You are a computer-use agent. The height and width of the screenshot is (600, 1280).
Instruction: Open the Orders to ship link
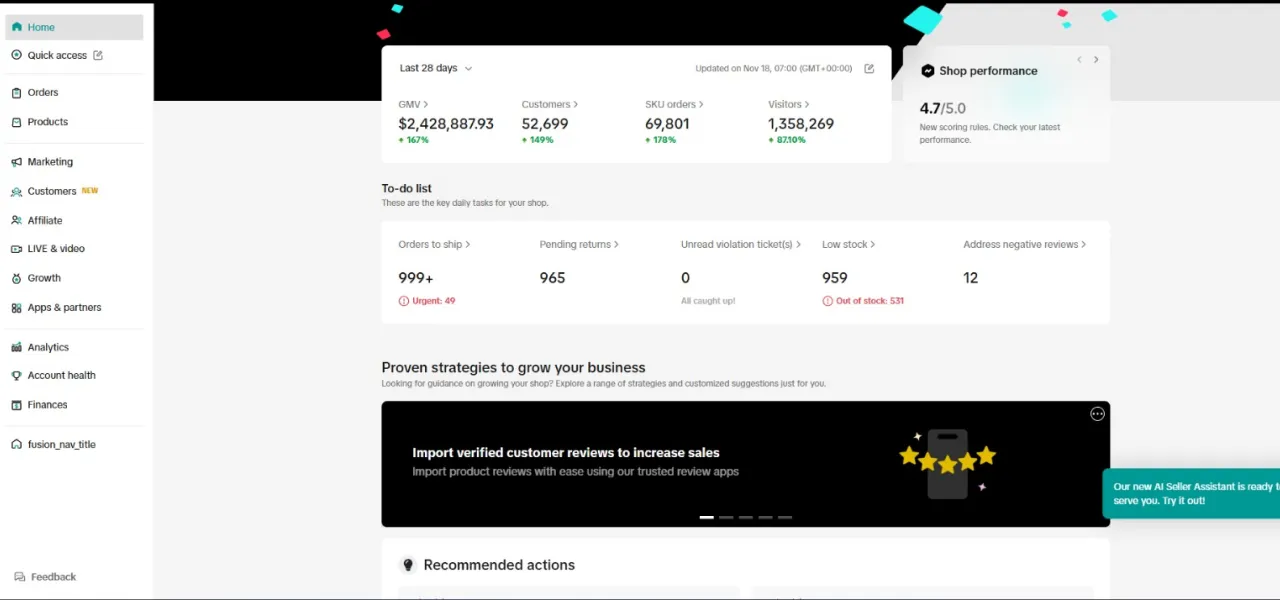(x=434, y=244)
